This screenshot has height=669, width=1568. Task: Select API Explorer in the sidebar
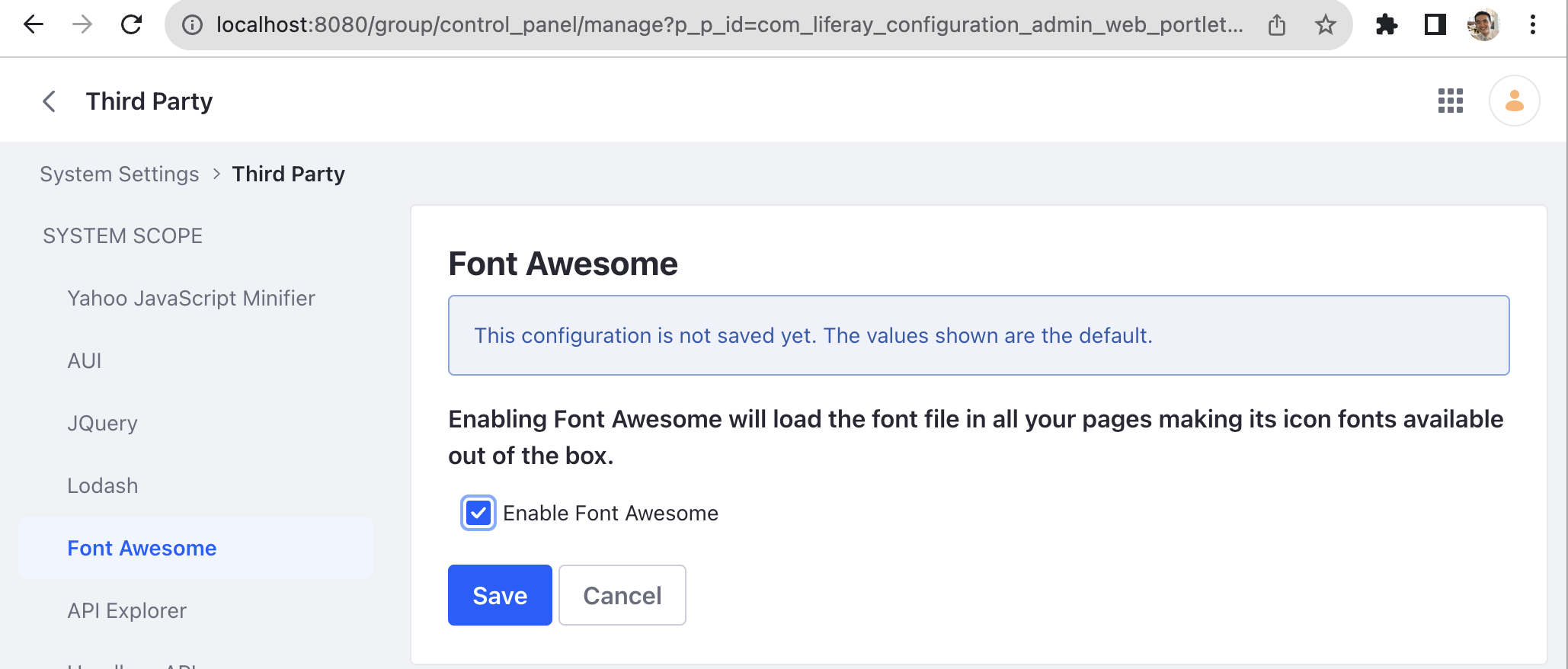127,610
